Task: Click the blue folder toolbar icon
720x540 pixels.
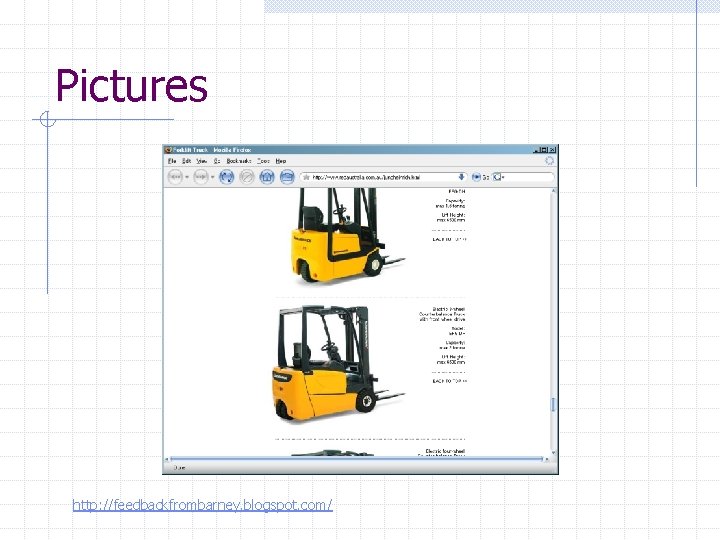Action: [x=287, y=177]
